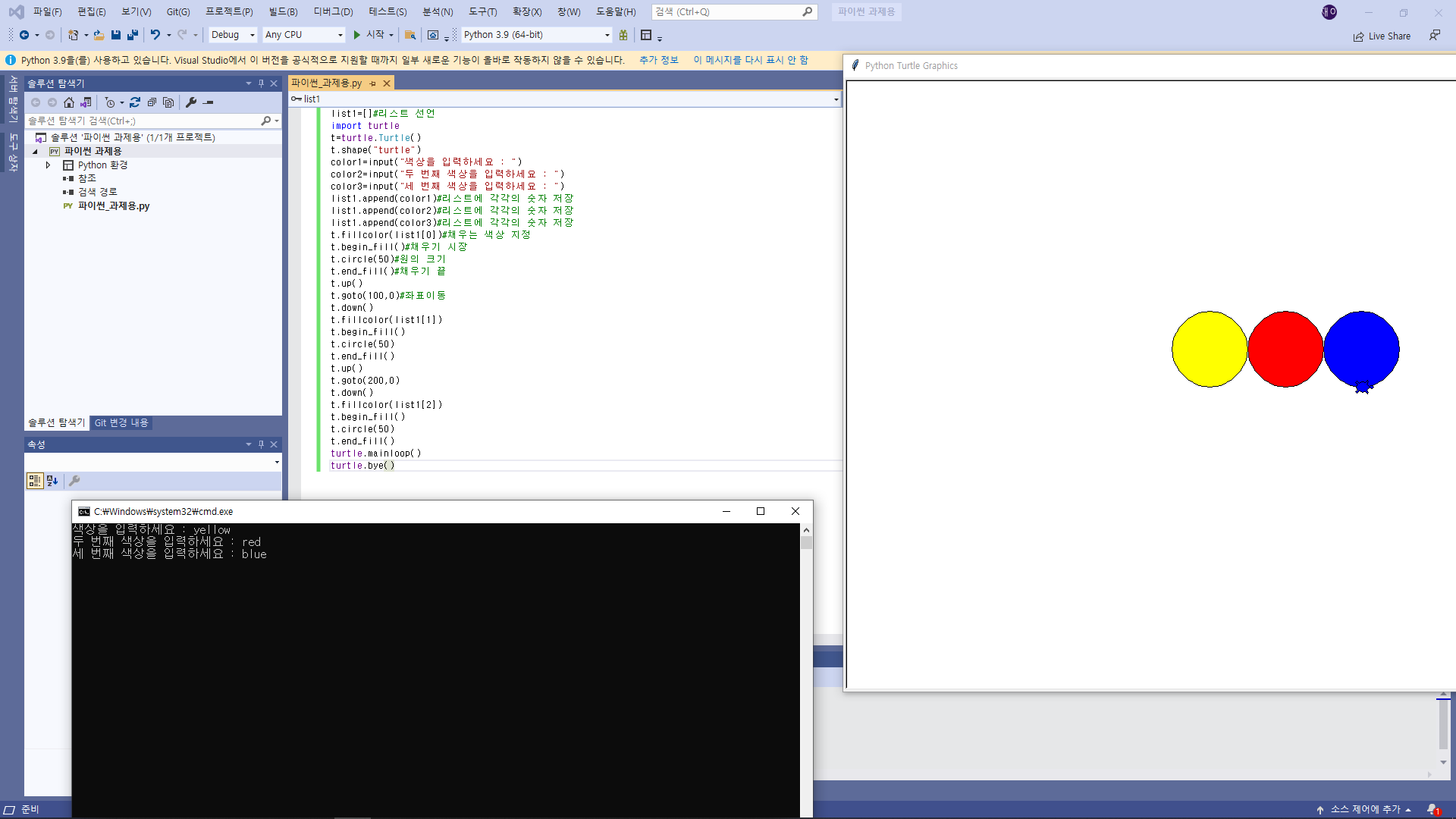This screenshot has height=819, width=1456.
Task: Click the blue circle in Turtle window
Action: click(x=1361, y=349)
